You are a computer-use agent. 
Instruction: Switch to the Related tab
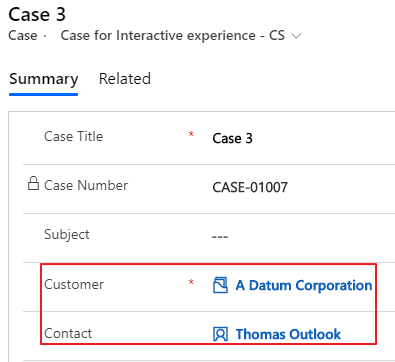click(x=125, y=79)
